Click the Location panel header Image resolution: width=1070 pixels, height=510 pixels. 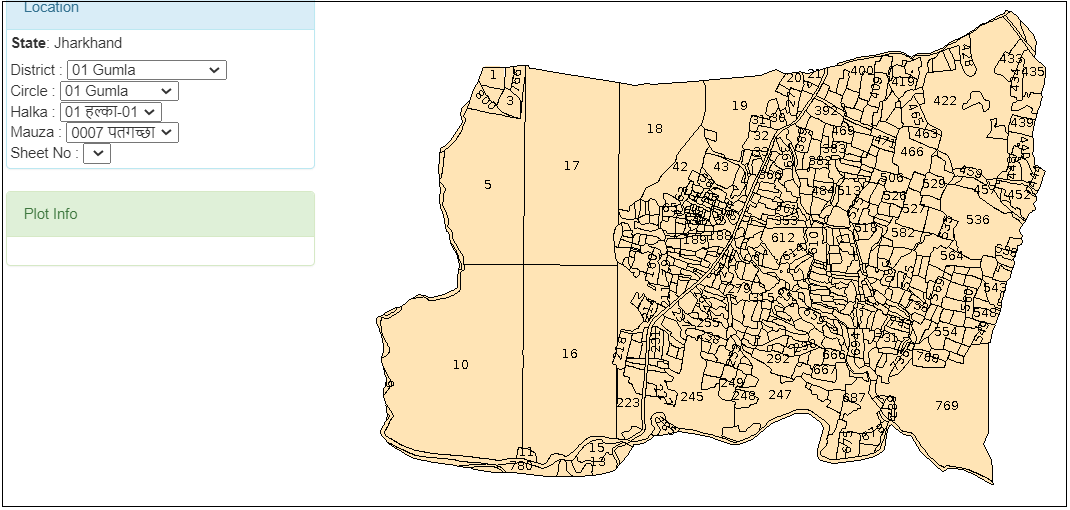pos(160,10)
